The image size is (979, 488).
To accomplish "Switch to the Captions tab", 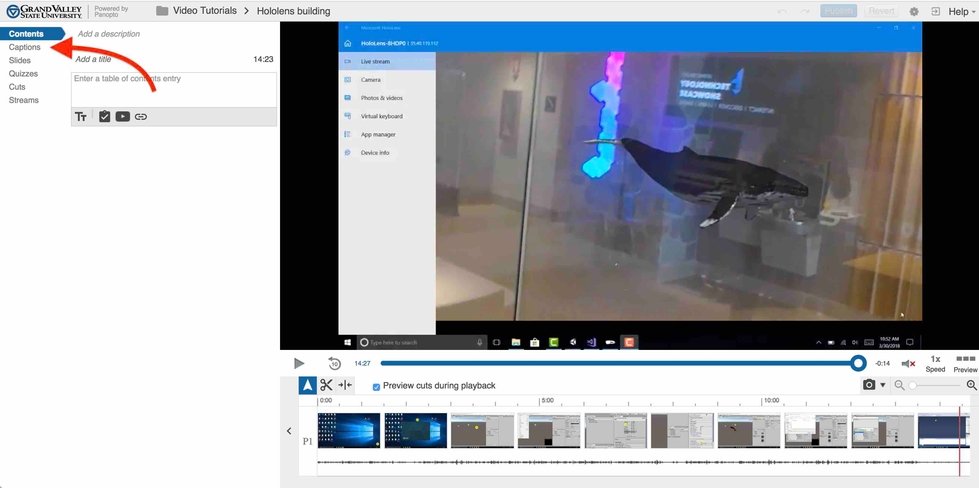I will pos(24,47).
